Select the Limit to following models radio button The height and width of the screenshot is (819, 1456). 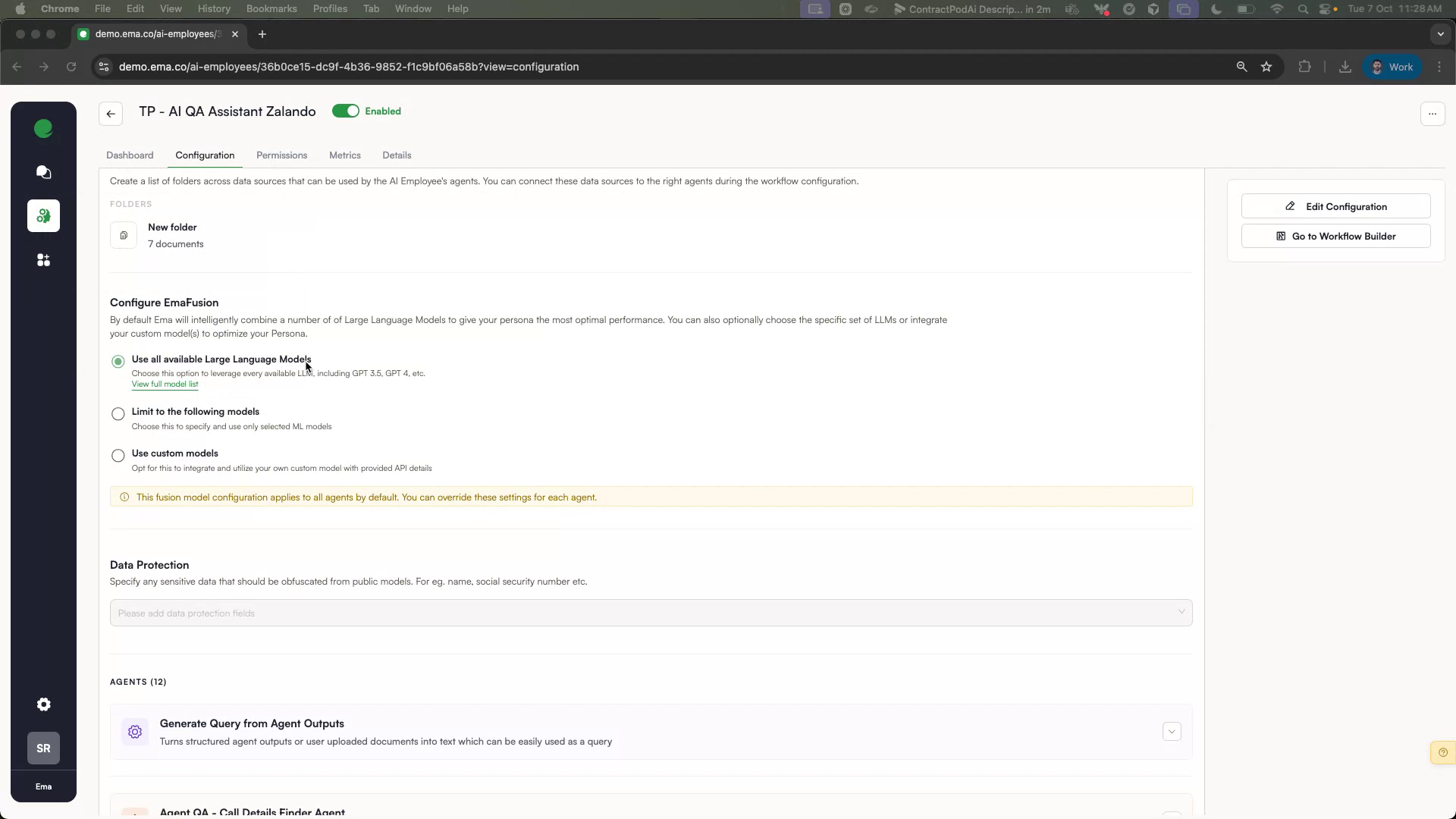point(118,414)
